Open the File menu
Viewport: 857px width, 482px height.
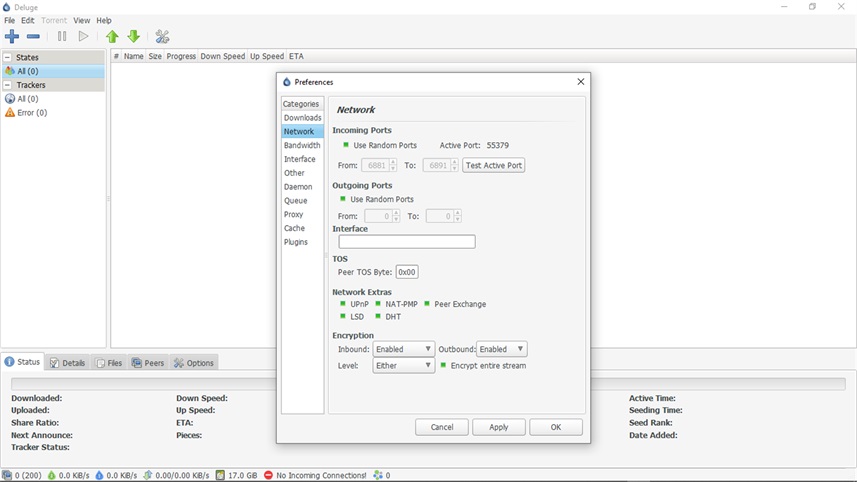pos(9,20)
